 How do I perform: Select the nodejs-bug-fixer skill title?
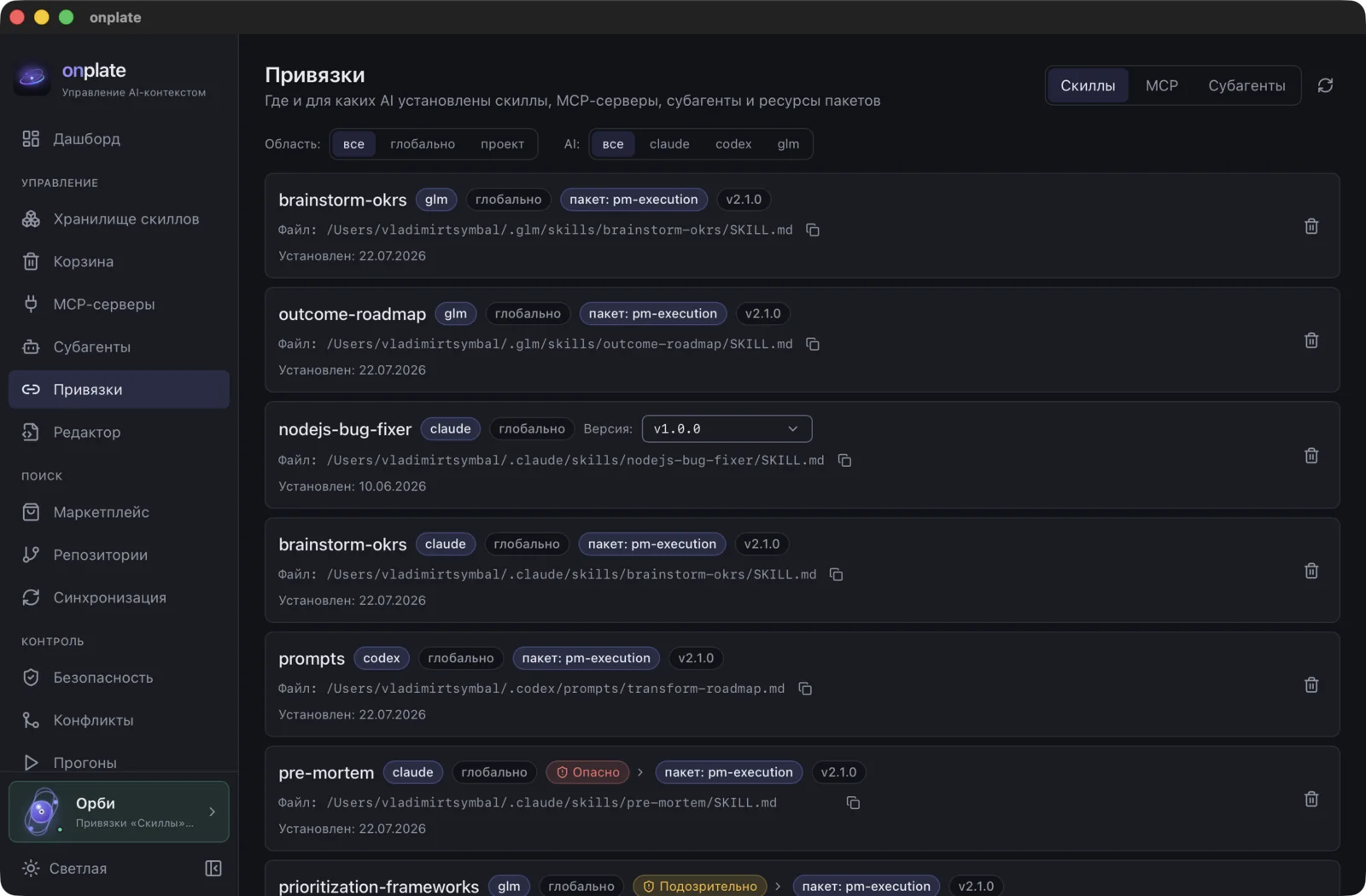345,429
